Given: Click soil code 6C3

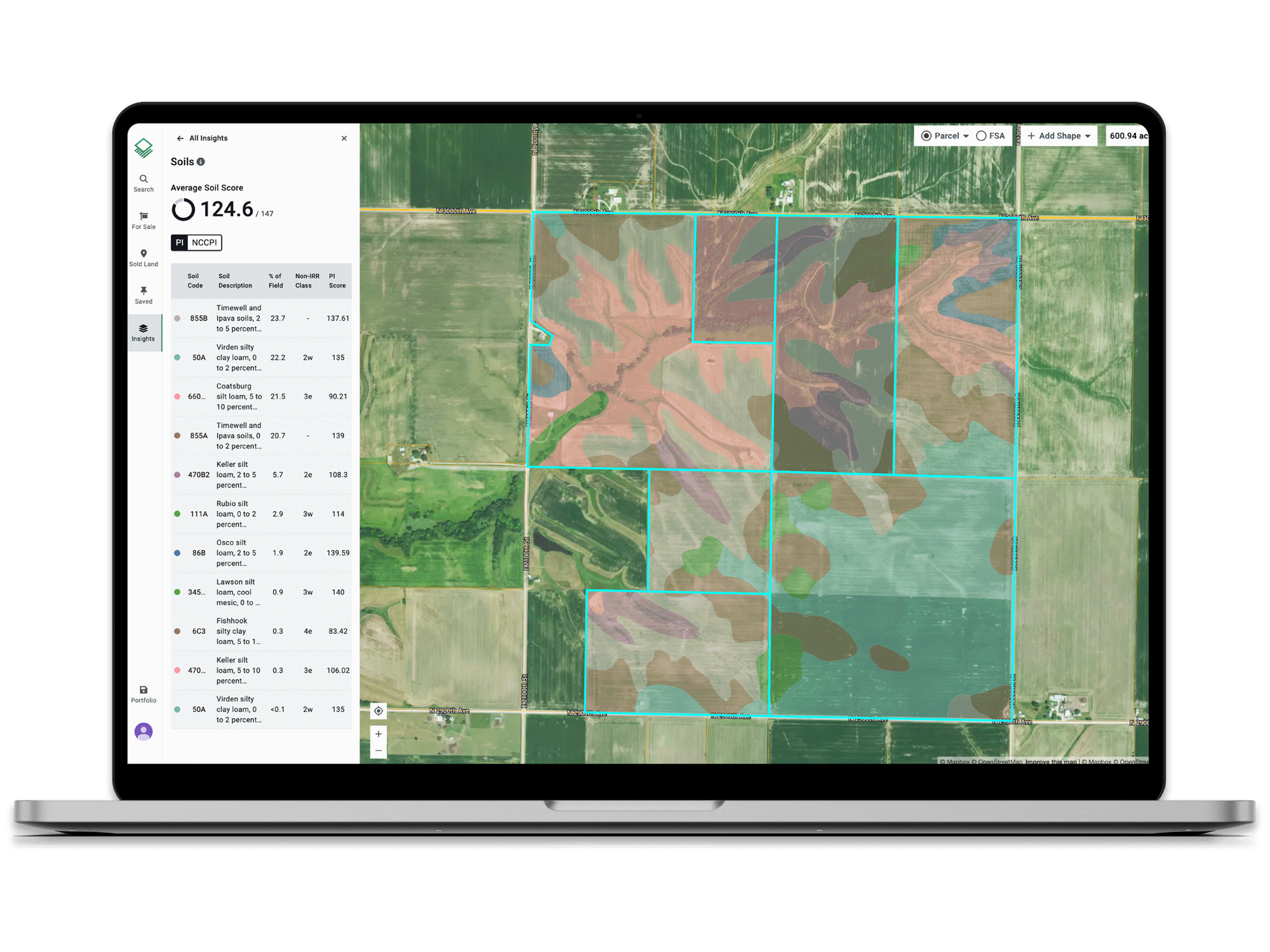Looking at the screenshot, I should (x=199, y=631).
